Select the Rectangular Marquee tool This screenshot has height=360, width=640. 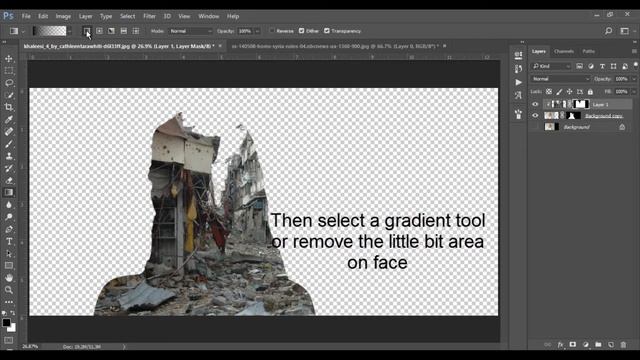[x=9, y=71]
